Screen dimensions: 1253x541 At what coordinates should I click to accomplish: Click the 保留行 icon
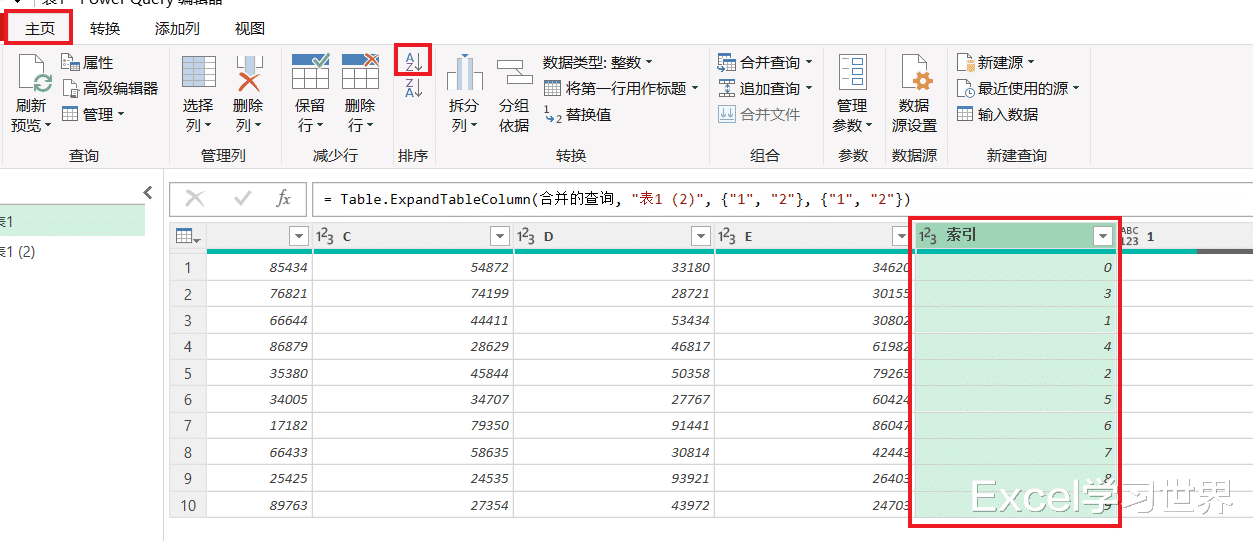point(311,74)
